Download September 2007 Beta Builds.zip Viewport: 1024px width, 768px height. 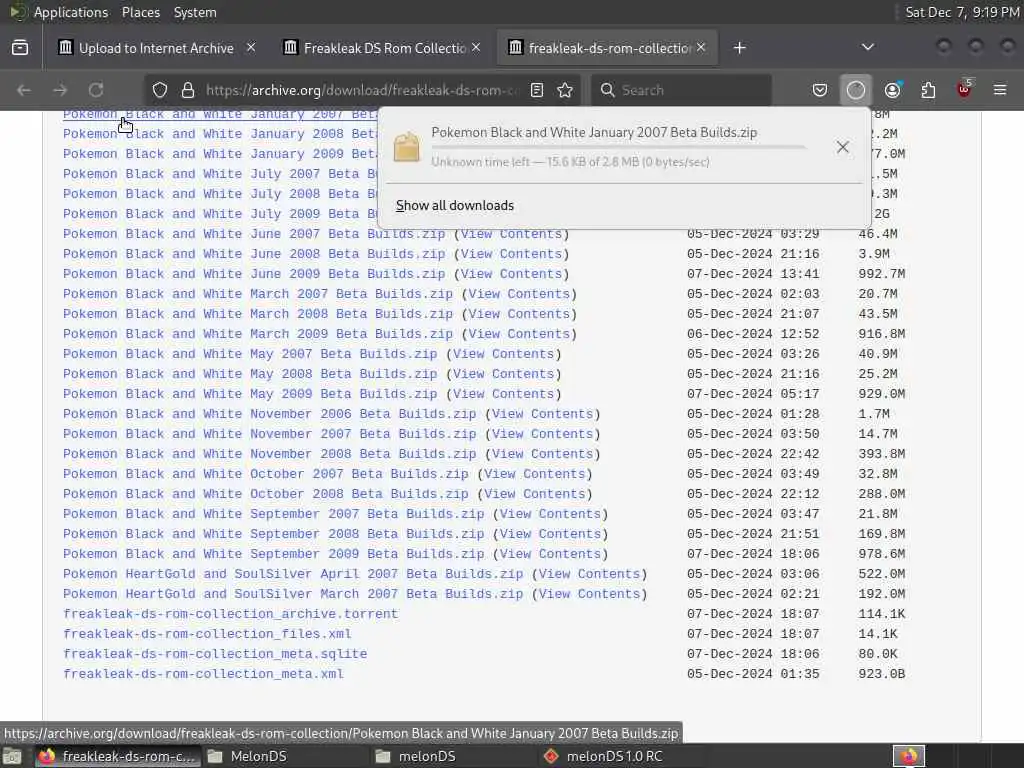click(x=274, y=514)
